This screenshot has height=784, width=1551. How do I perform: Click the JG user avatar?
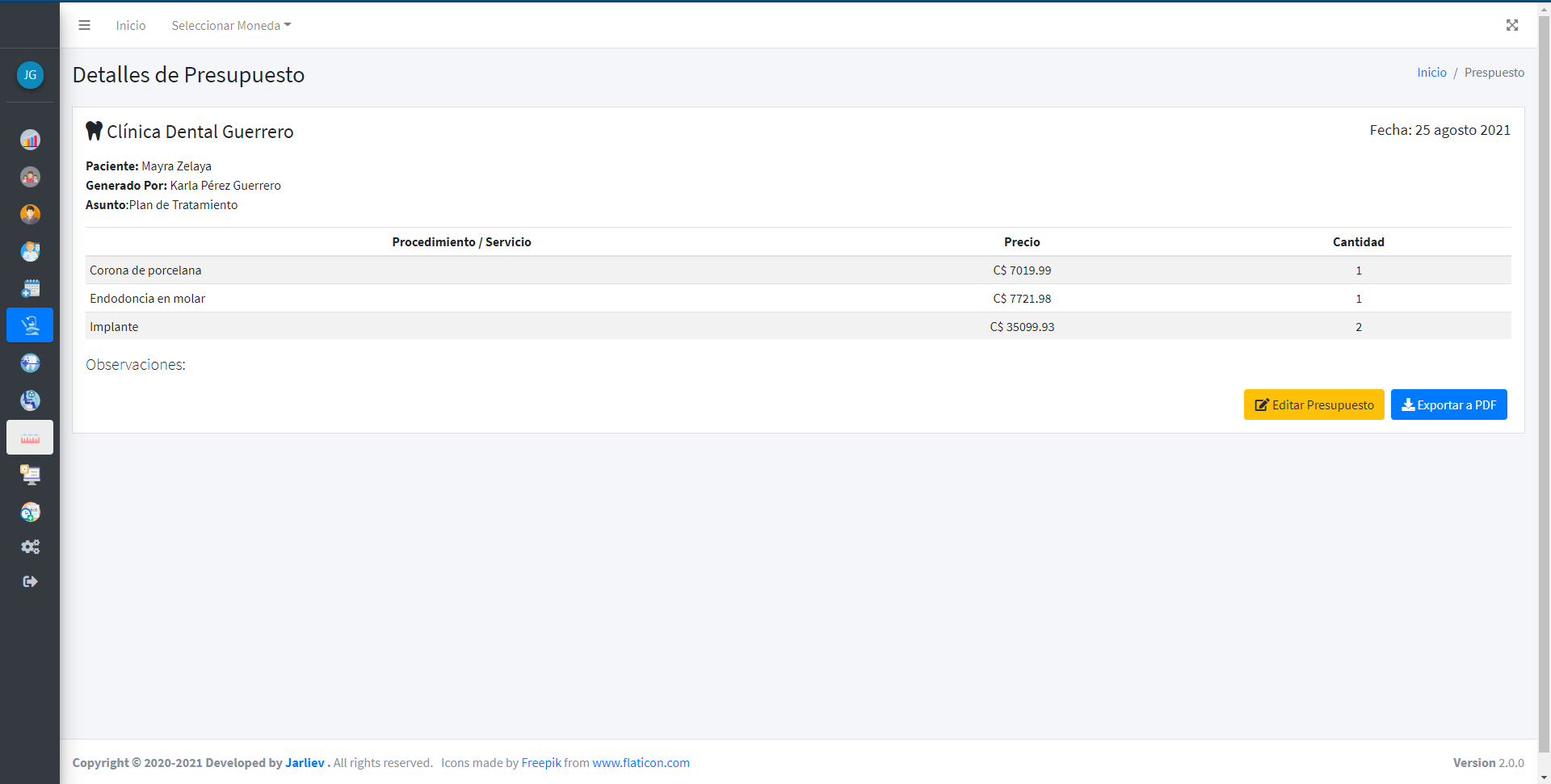click(x=30, y=75)
